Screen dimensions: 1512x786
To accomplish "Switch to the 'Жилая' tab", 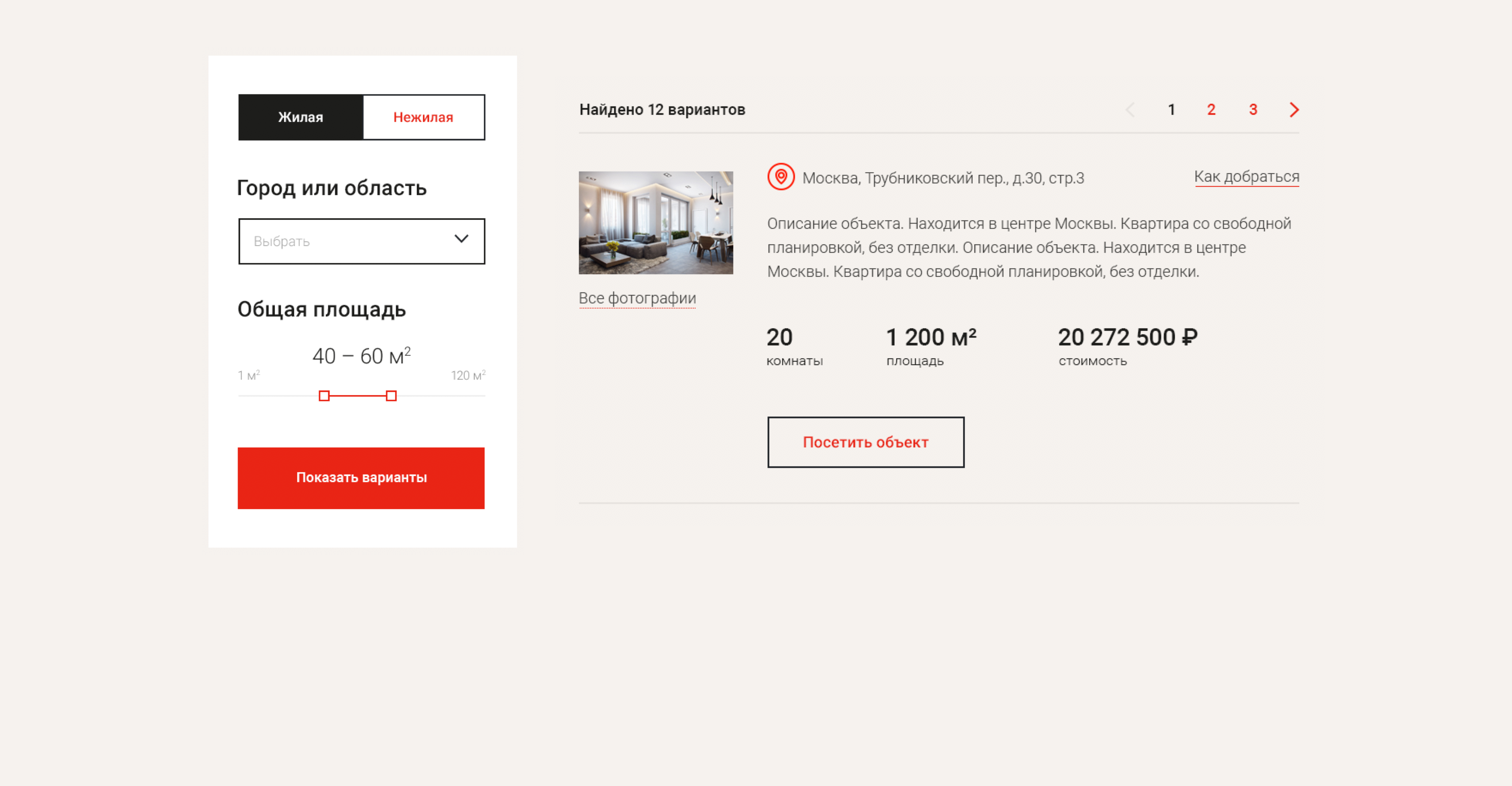I will click(x=301, y=117).
